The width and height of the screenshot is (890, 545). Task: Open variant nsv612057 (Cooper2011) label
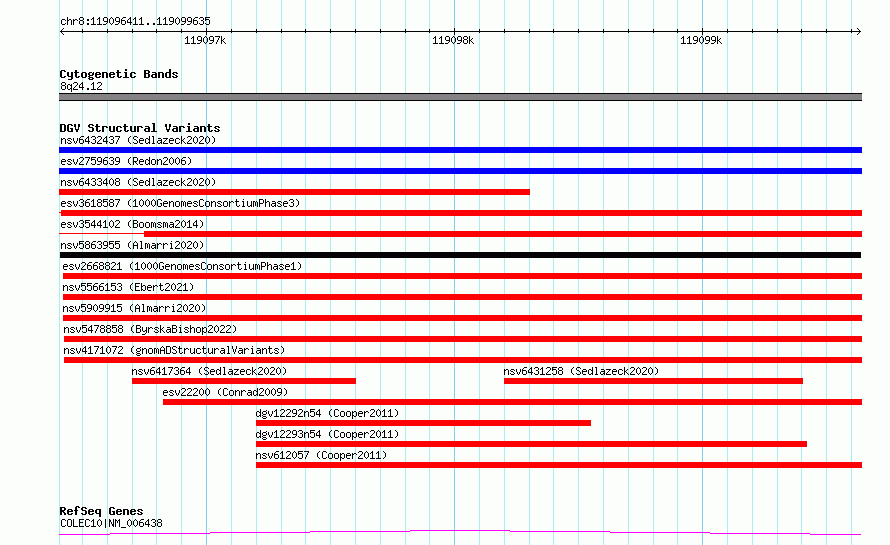coord(321,455)
